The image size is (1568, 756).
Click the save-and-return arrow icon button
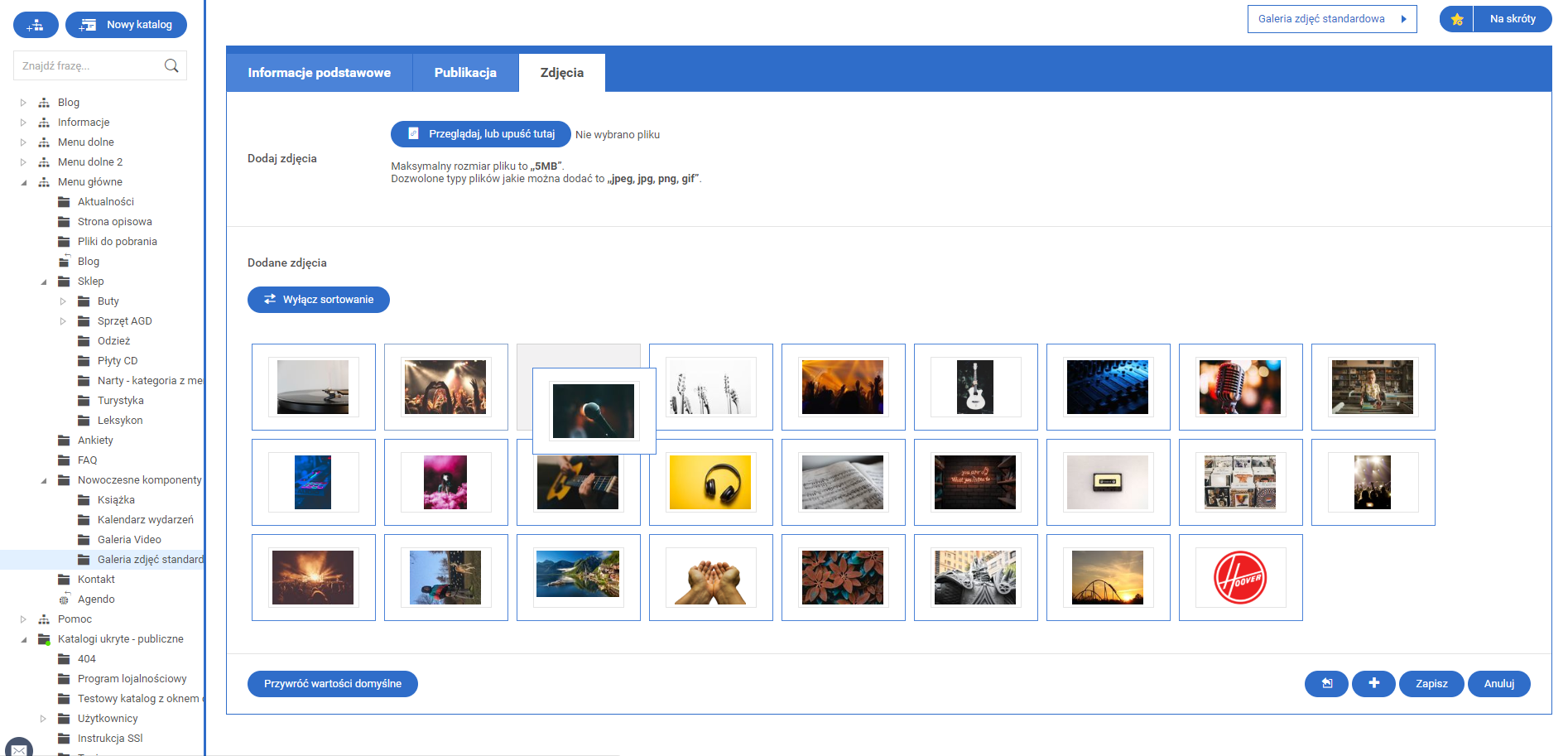pyautogui.click(x=1326, y=683)
